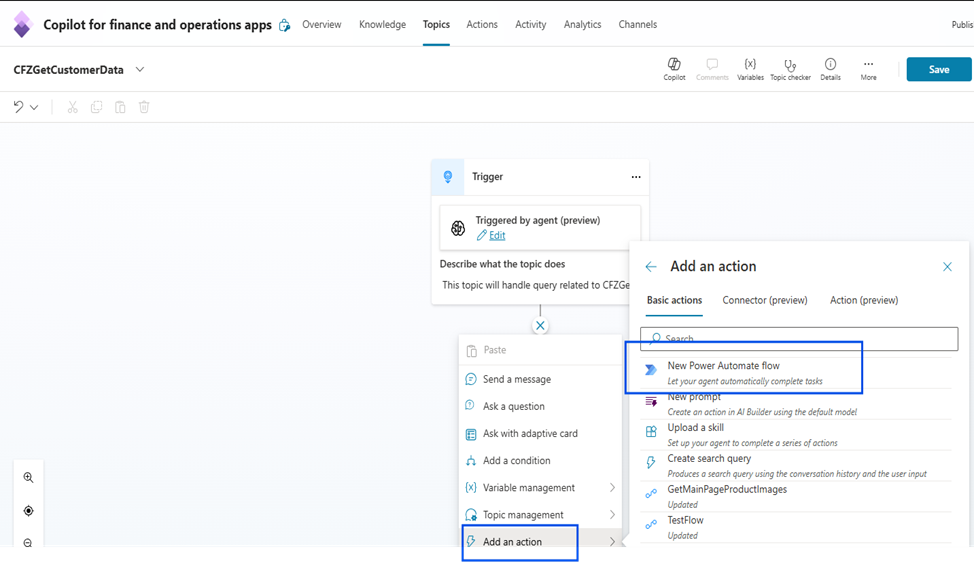This screenshot has height=562, width=974.
Task: Select the GetMainPageProductImages flow
Action: point(796,496)
